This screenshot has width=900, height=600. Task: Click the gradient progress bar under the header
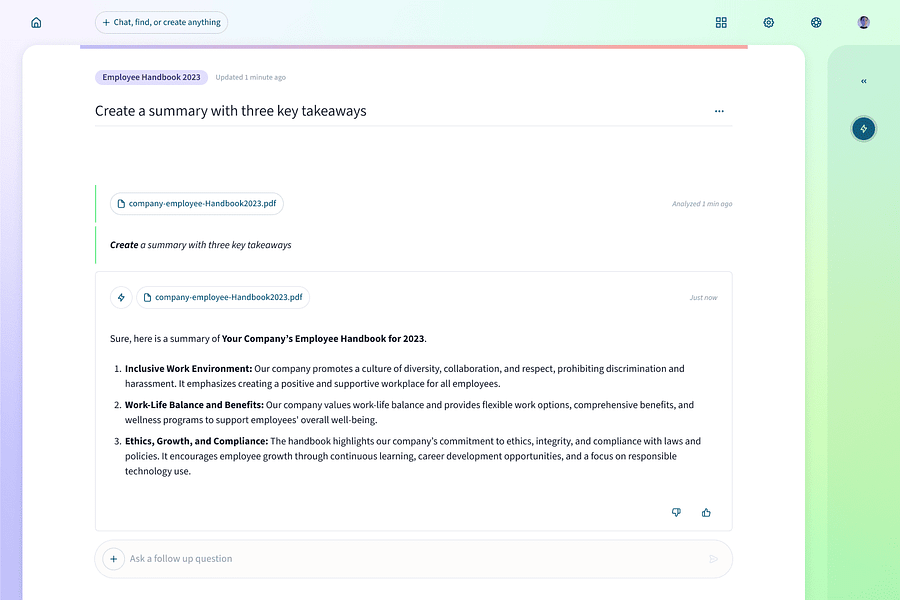click(x=413, y=45)
